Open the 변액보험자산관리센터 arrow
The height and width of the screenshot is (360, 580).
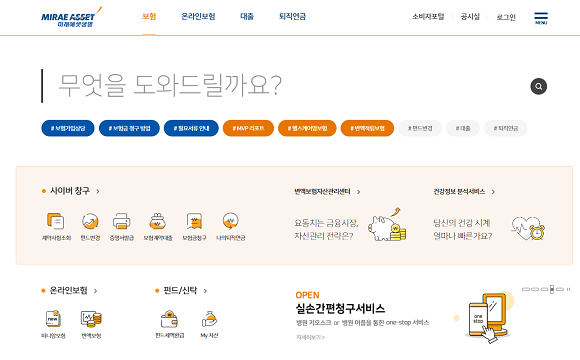click(x=358, y=192)
